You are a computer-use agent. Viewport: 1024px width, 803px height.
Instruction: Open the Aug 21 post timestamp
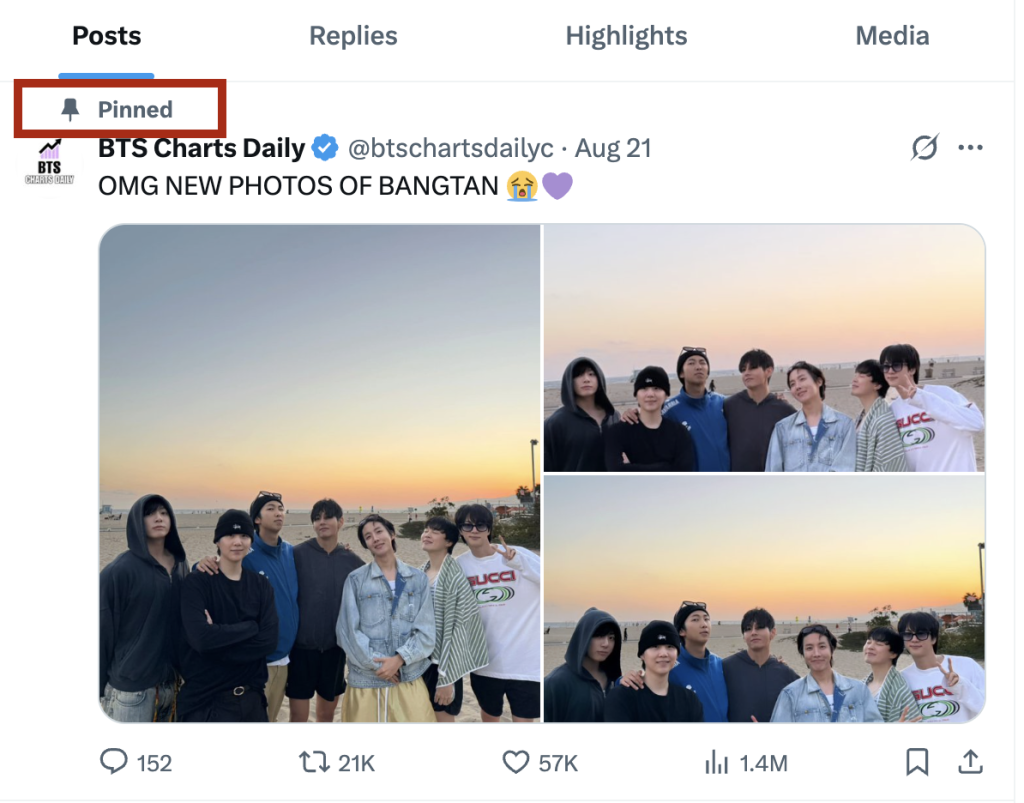tap(613, 149)
